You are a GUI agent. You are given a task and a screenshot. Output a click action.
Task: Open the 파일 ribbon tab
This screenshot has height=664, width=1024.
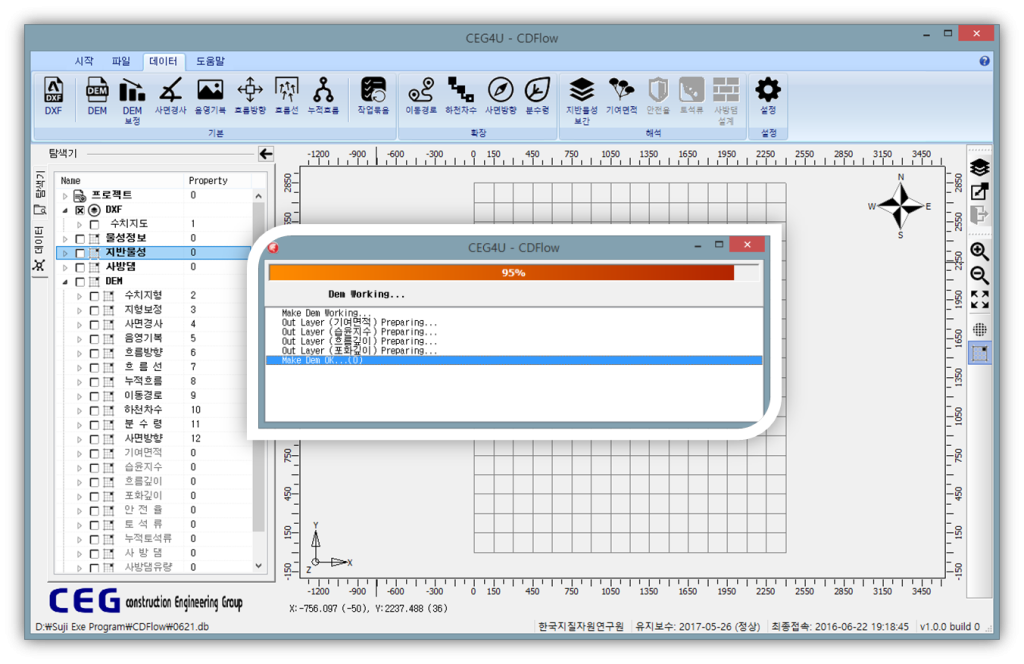click(x=121, y=61)
